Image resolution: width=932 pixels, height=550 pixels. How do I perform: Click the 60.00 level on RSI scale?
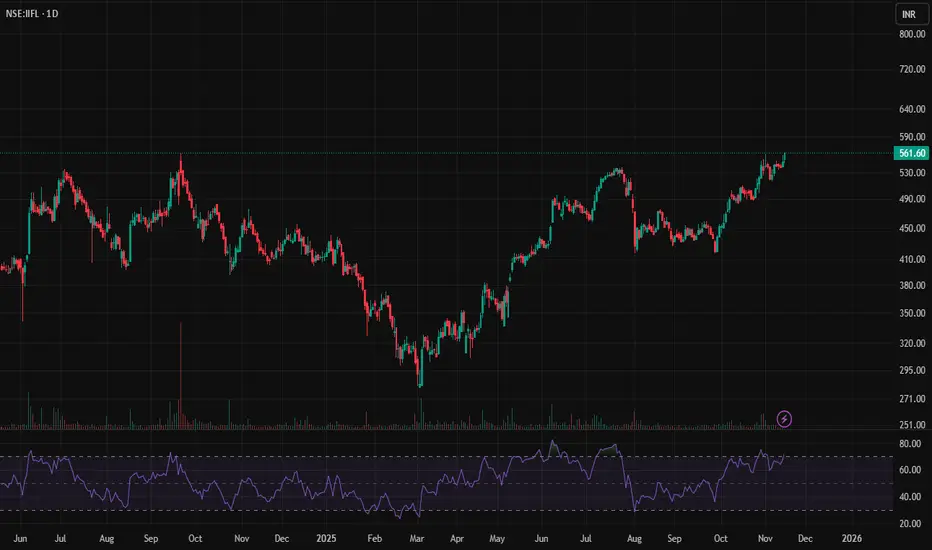[x=910, y=470]
